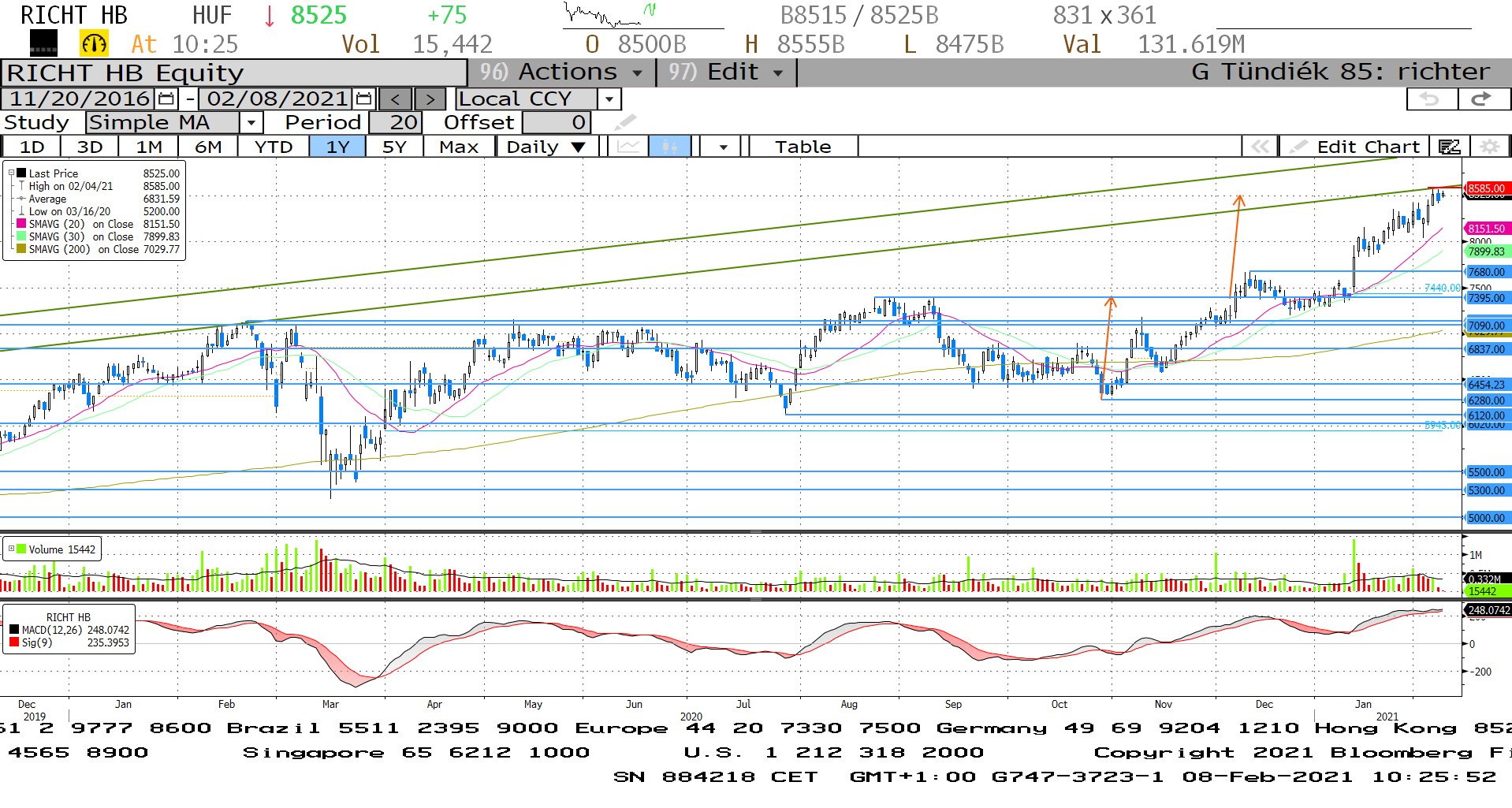Select the 1Y range tab
Screen dimensions: 1512x808
coord(337,147)
